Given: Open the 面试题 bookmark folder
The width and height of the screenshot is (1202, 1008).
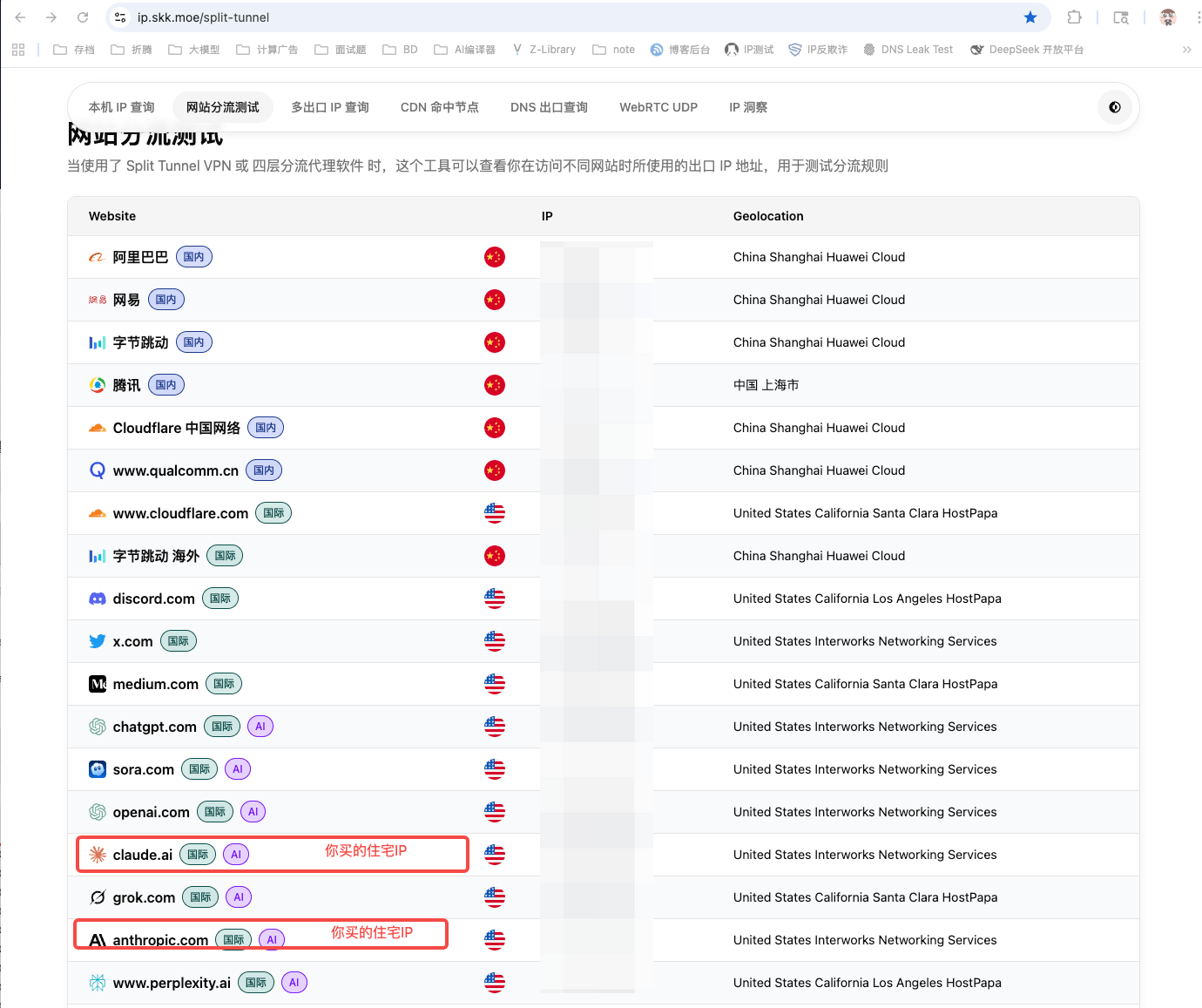Looking at the screenshot, I should pos(341,50).
